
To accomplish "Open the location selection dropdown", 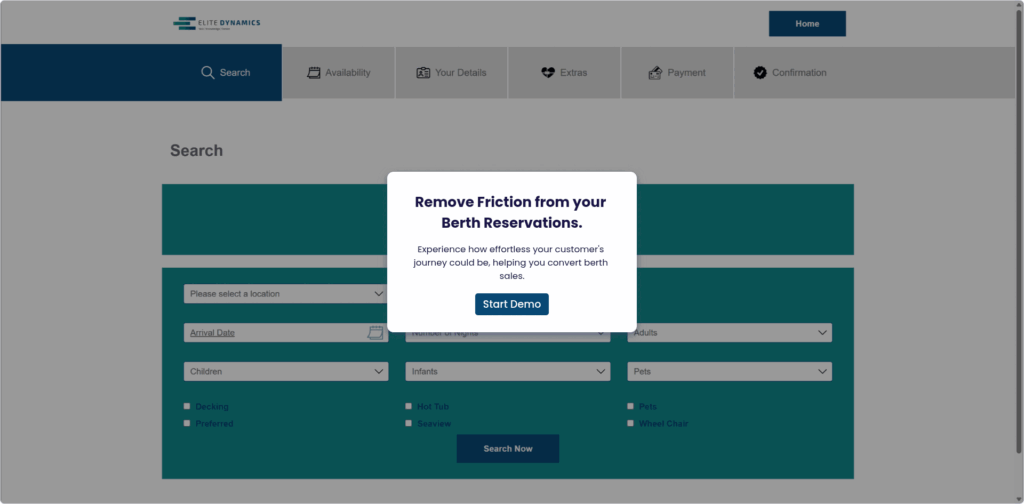I will pos(286,294).
